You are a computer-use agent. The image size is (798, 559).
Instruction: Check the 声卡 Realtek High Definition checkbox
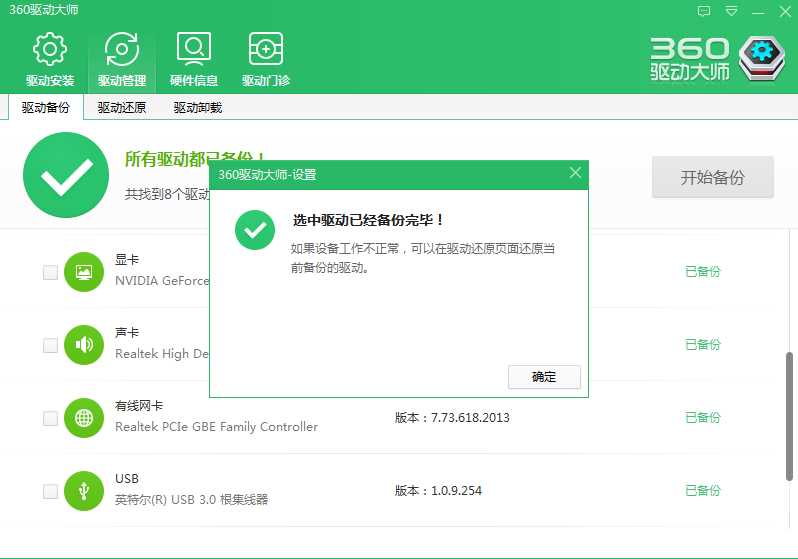click(50, 345)
